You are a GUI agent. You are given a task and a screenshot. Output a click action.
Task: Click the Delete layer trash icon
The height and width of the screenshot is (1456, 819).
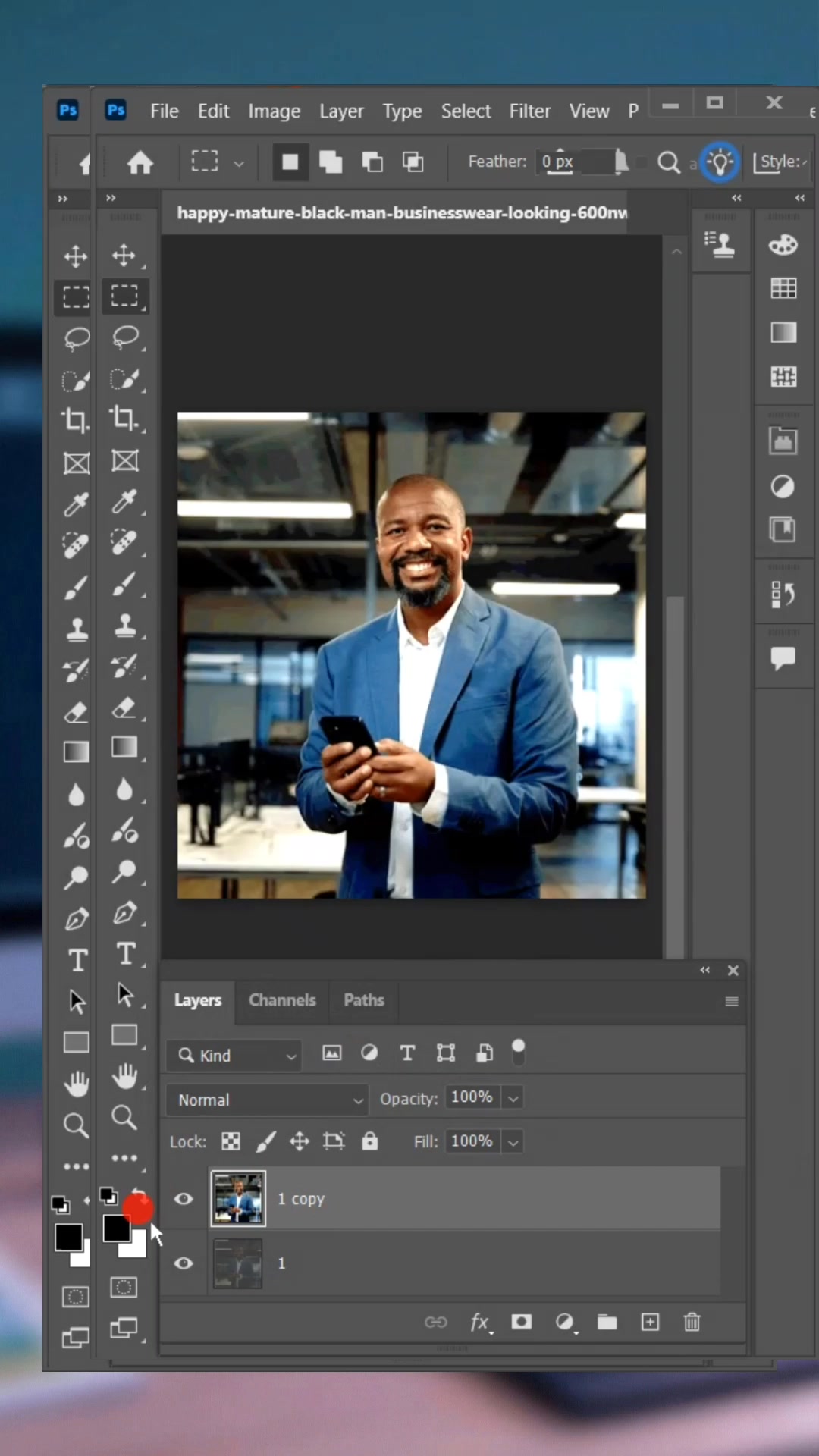pyautogui.click(x=692, y=1322)
